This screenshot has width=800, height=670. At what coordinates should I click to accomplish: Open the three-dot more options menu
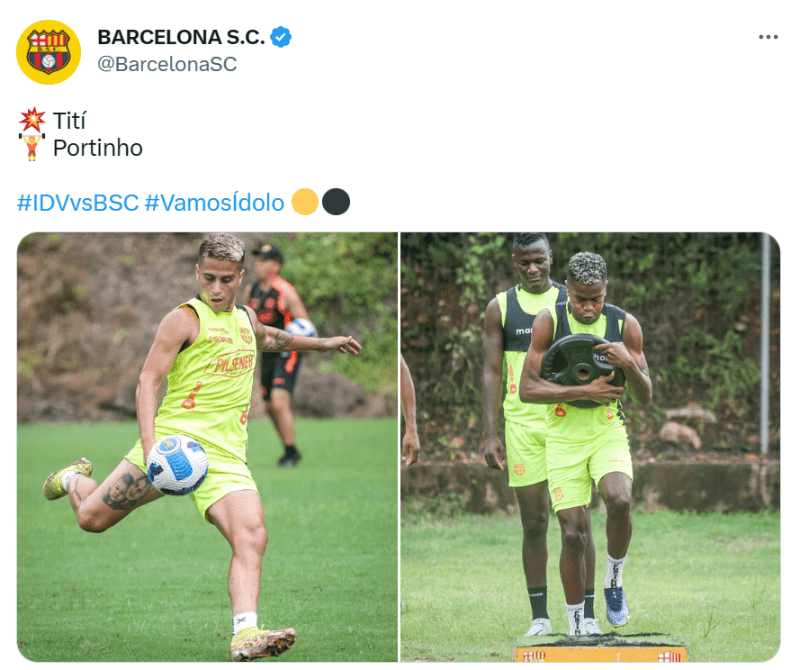[768, 37]
